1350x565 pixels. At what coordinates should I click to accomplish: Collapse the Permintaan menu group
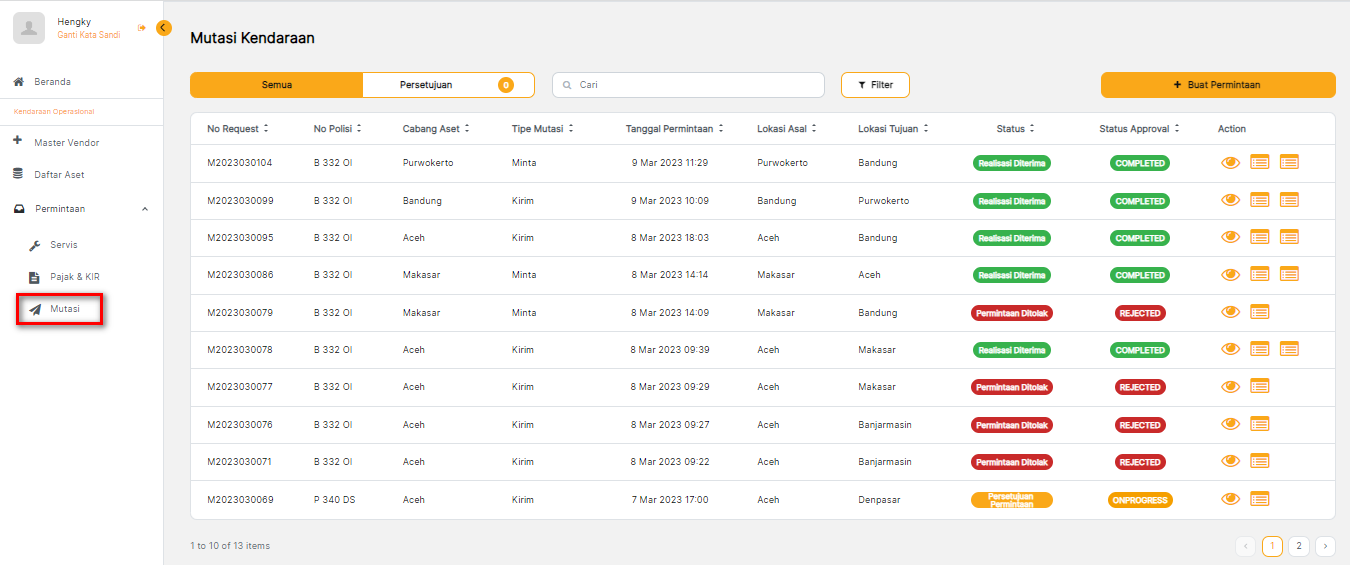144,209
